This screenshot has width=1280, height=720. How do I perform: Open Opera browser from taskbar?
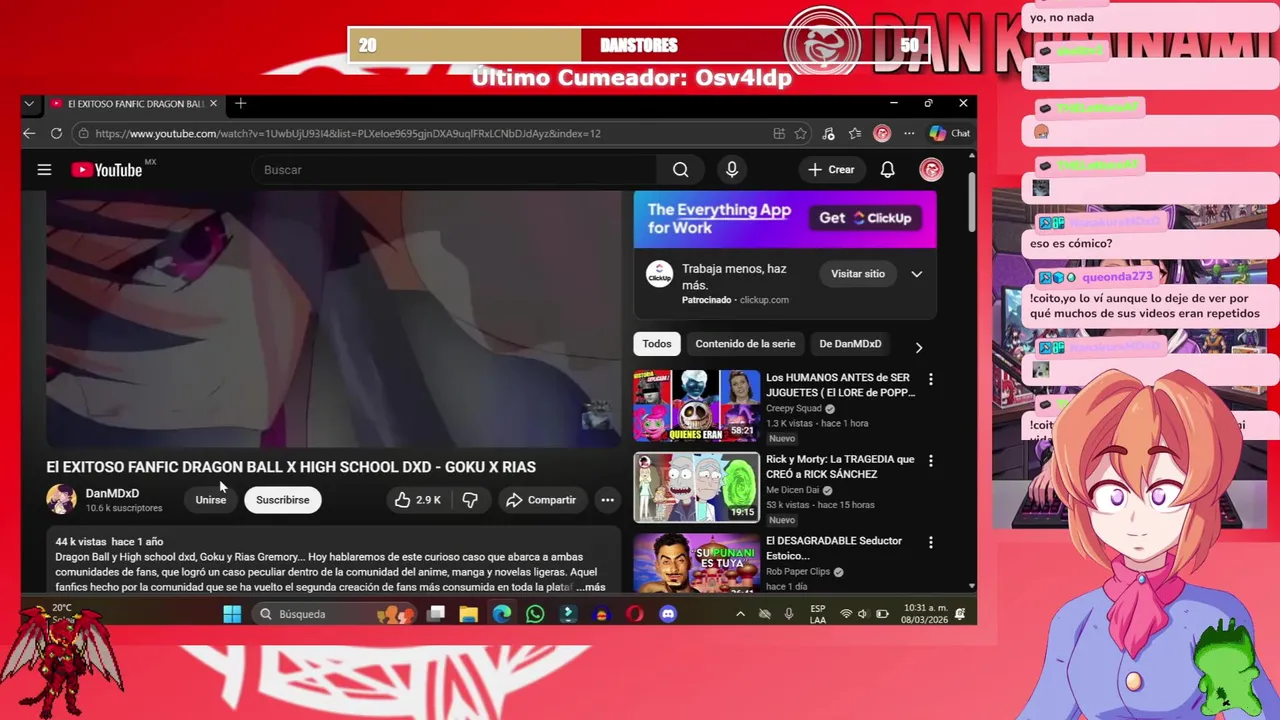click(634, 614)
